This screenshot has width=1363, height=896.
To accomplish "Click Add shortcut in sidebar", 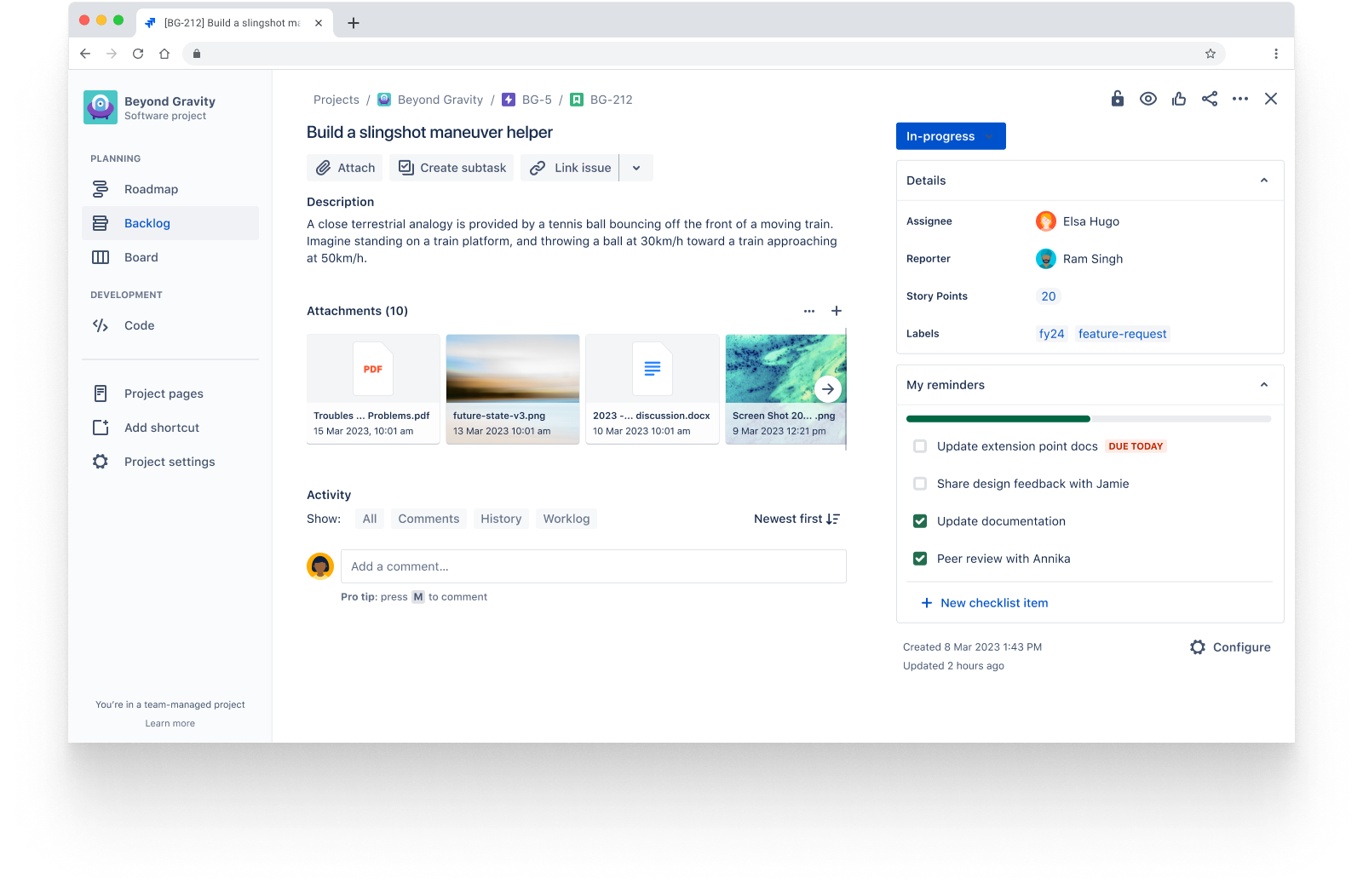I will tap(170, 428).
